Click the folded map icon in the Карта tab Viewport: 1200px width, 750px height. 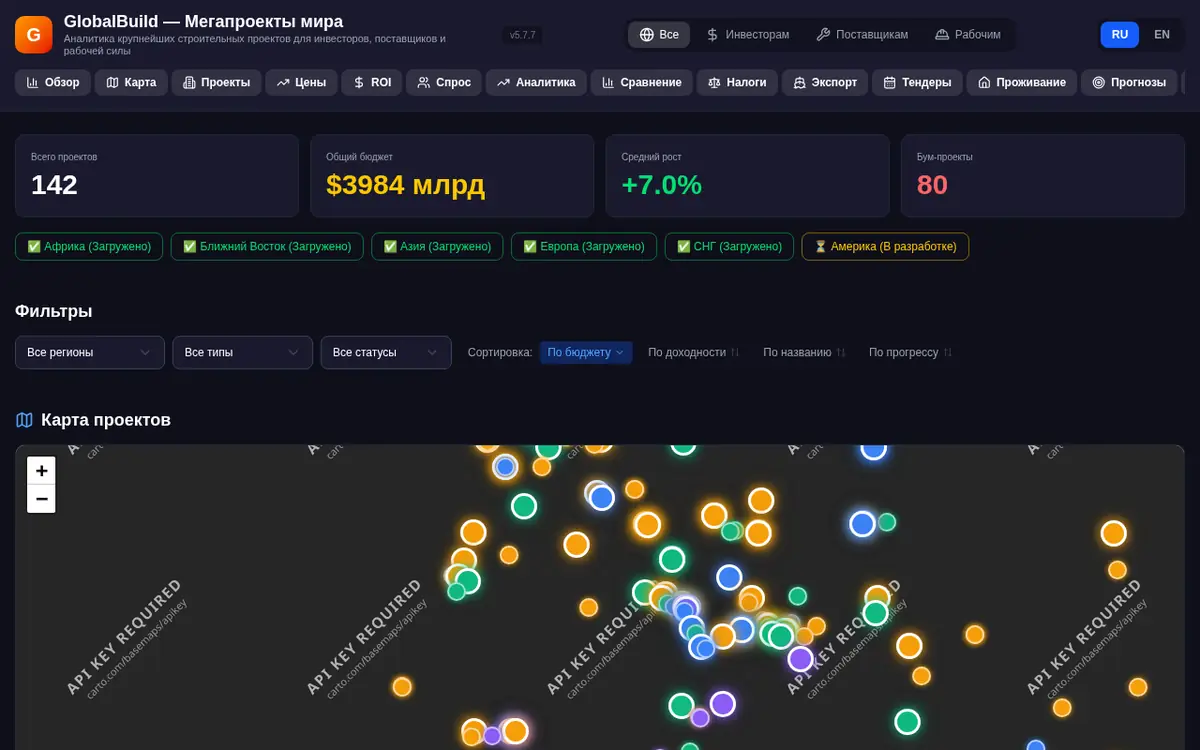coord(113,82)
